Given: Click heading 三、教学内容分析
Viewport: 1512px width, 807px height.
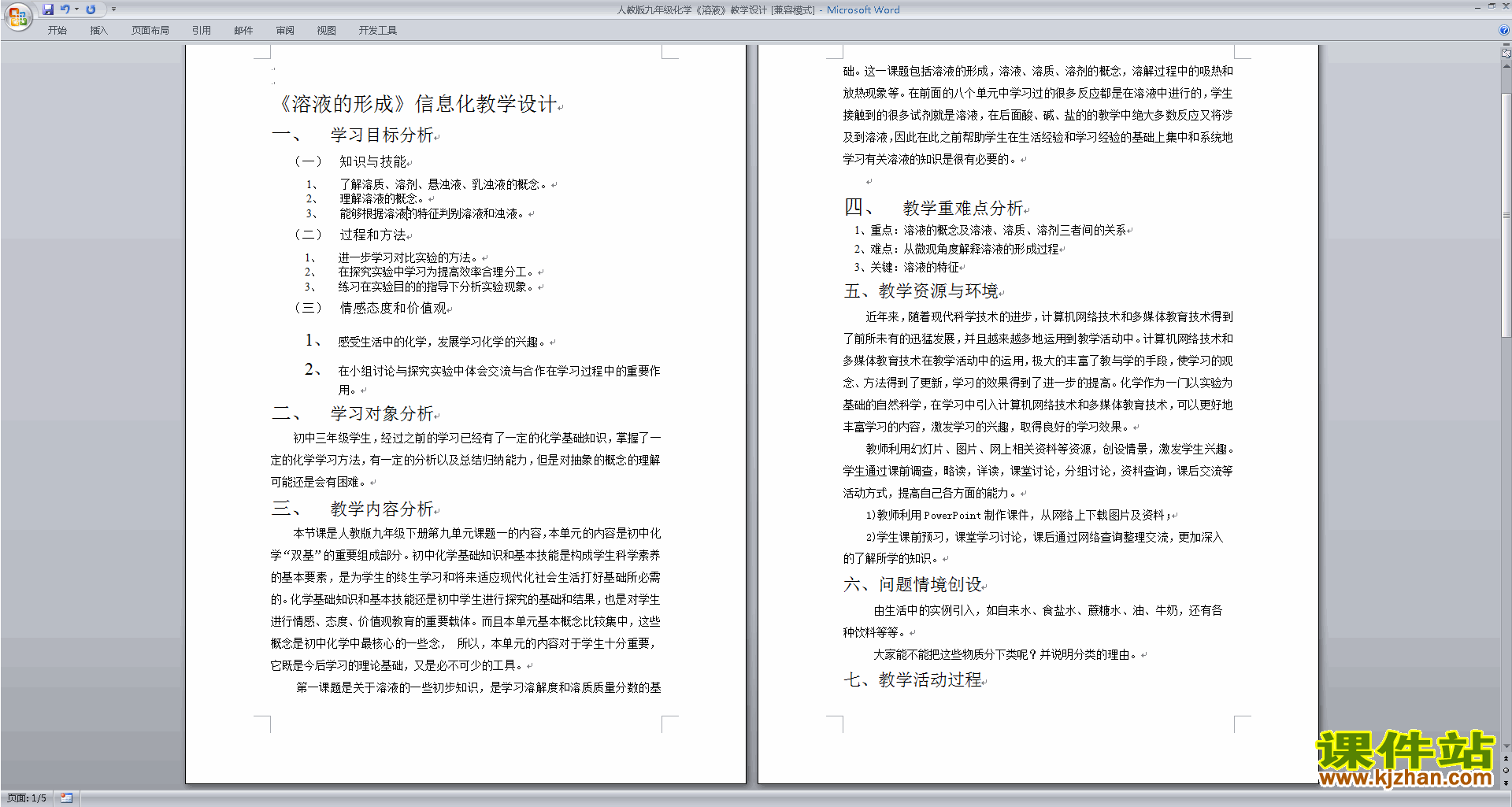Looking at the screenshot, I should 353,509.
